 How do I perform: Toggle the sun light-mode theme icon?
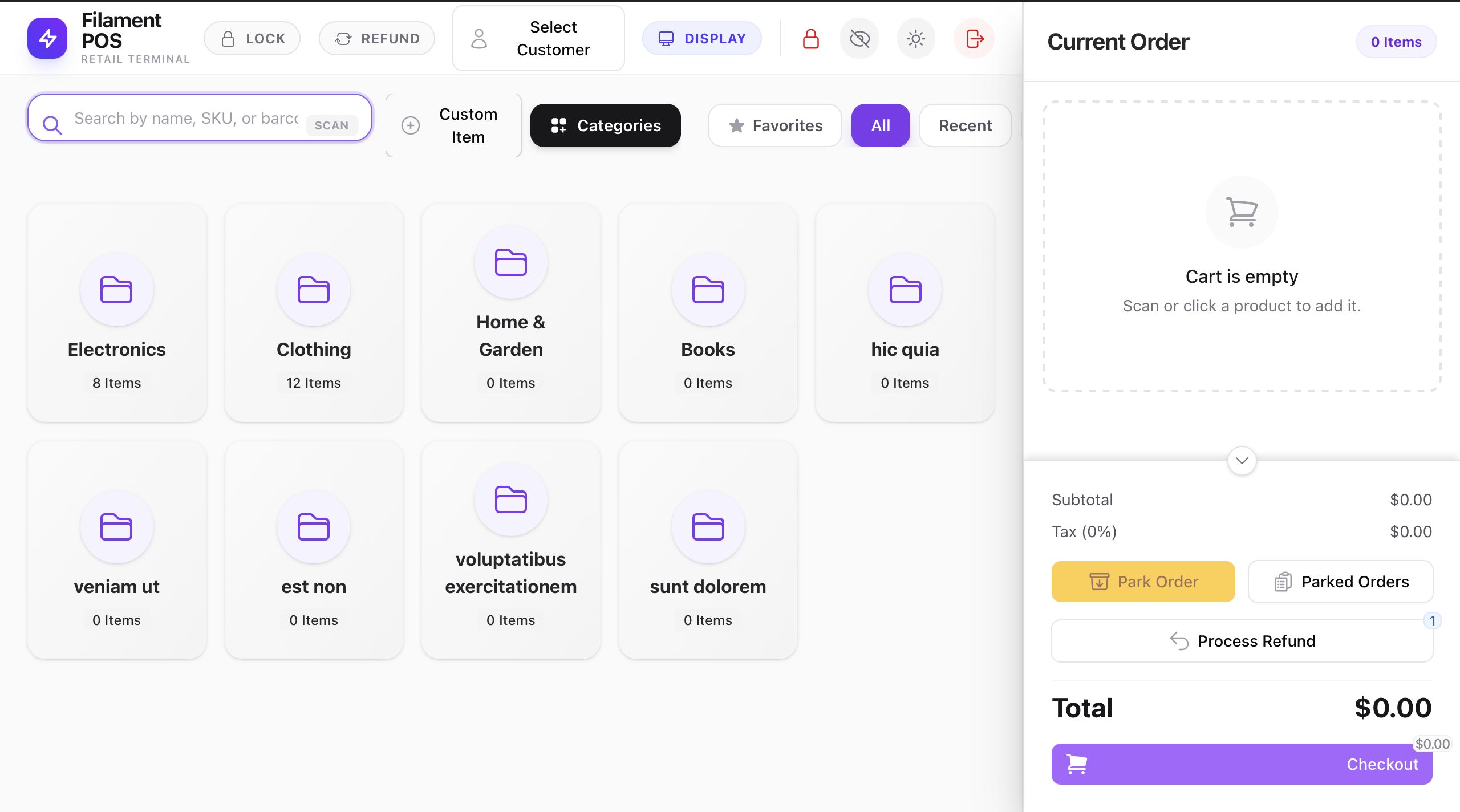click(x=916, y=39)
